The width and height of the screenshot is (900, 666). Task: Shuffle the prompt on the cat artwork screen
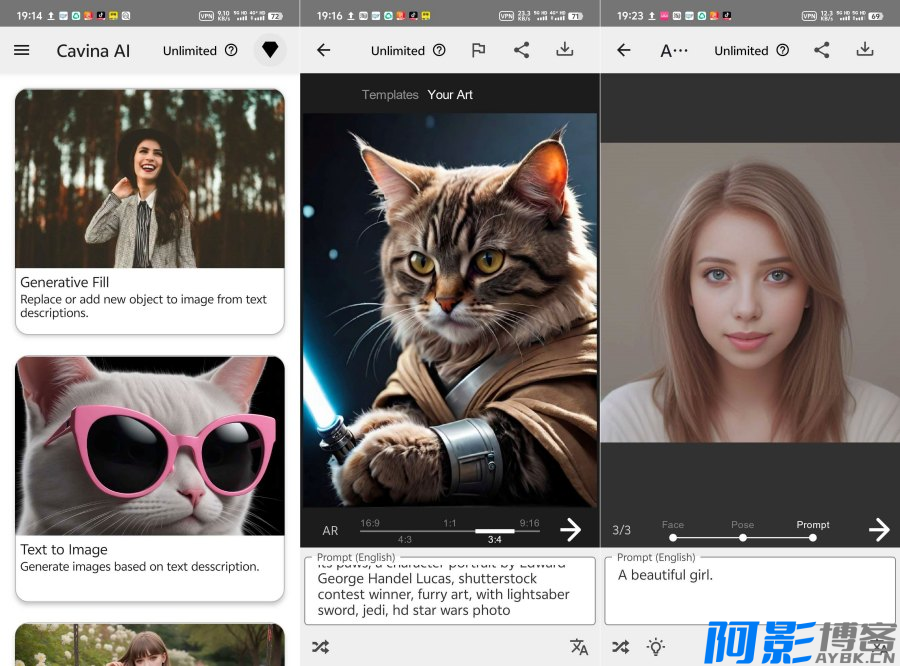[x=320, y=647]
